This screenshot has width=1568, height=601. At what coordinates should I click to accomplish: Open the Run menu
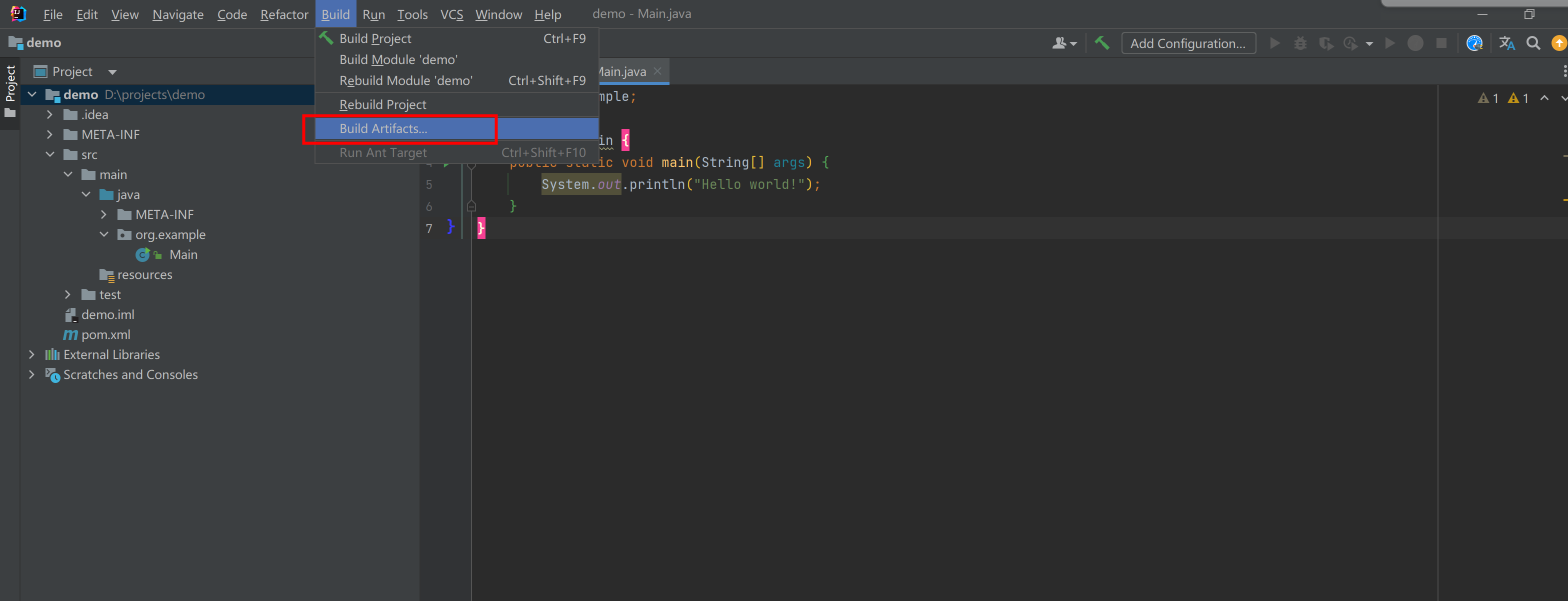[373, 14]
